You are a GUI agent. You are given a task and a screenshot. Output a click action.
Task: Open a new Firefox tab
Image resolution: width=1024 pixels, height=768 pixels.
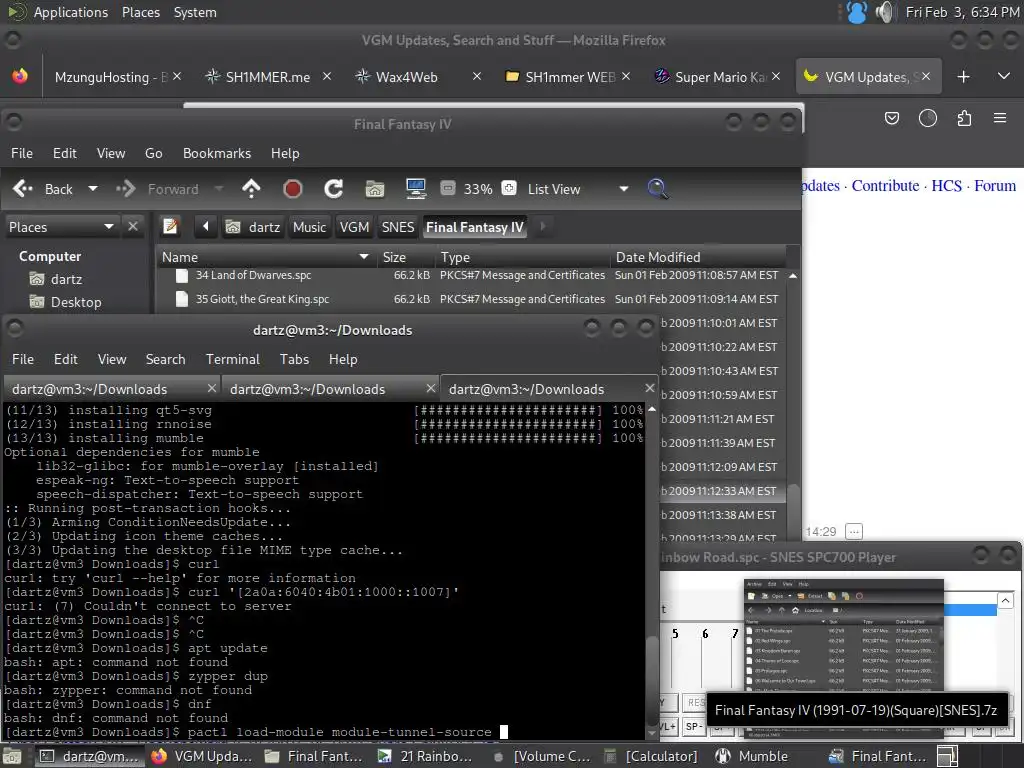[x=963, y=77]
